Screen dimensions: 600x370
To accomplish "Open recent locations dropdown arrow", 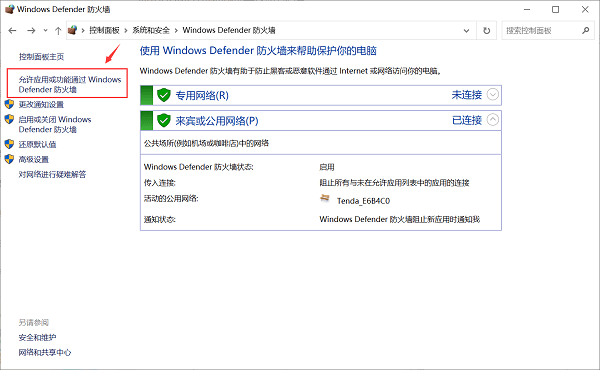I will 45,31.
